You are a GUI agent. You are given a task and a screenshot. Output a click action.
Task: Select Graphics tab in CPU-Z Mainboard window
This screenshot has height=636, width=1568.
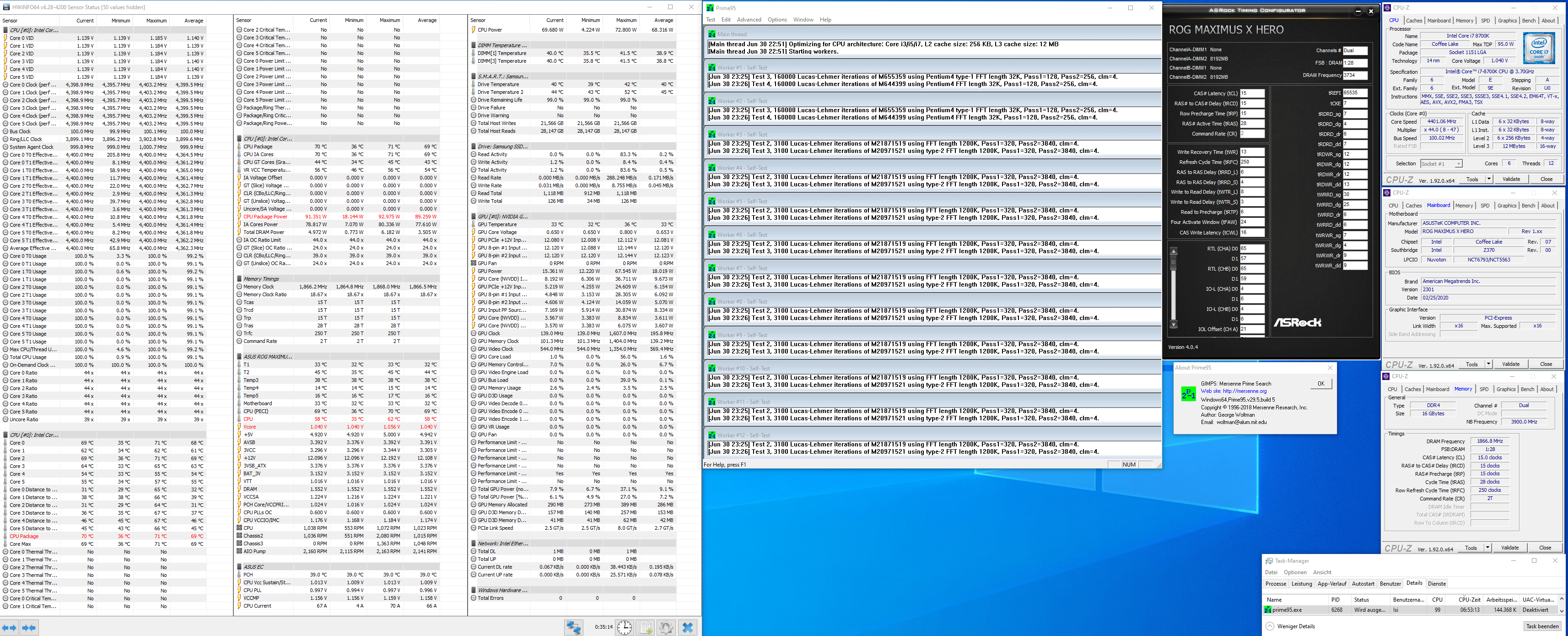[1507, 206]
